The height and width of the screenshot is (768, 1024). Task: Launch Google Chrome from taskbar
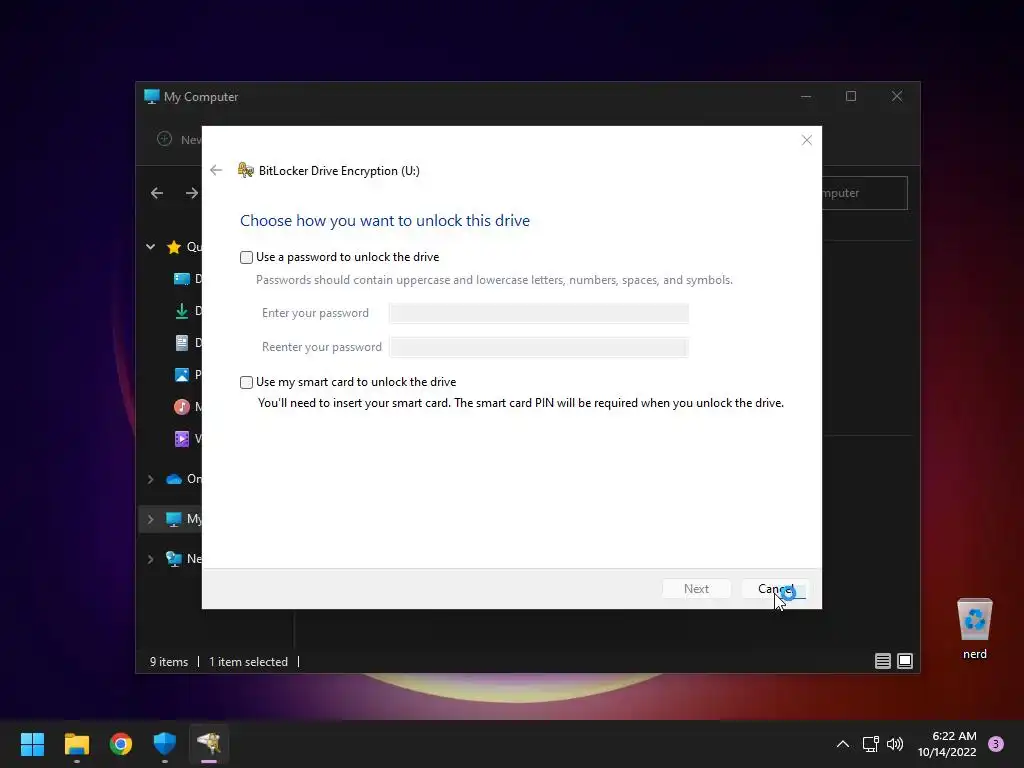(x=121, y=744)
